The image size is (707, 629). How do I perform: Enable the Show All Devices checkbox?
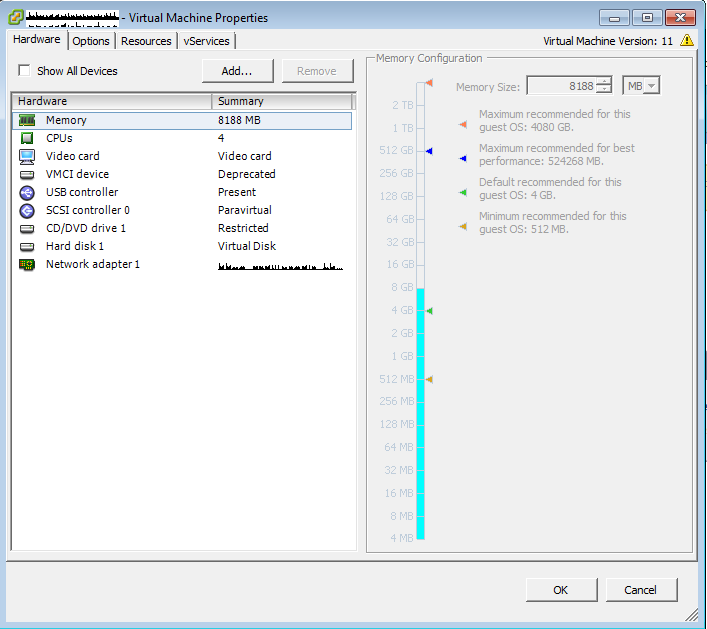pos(24,71)
